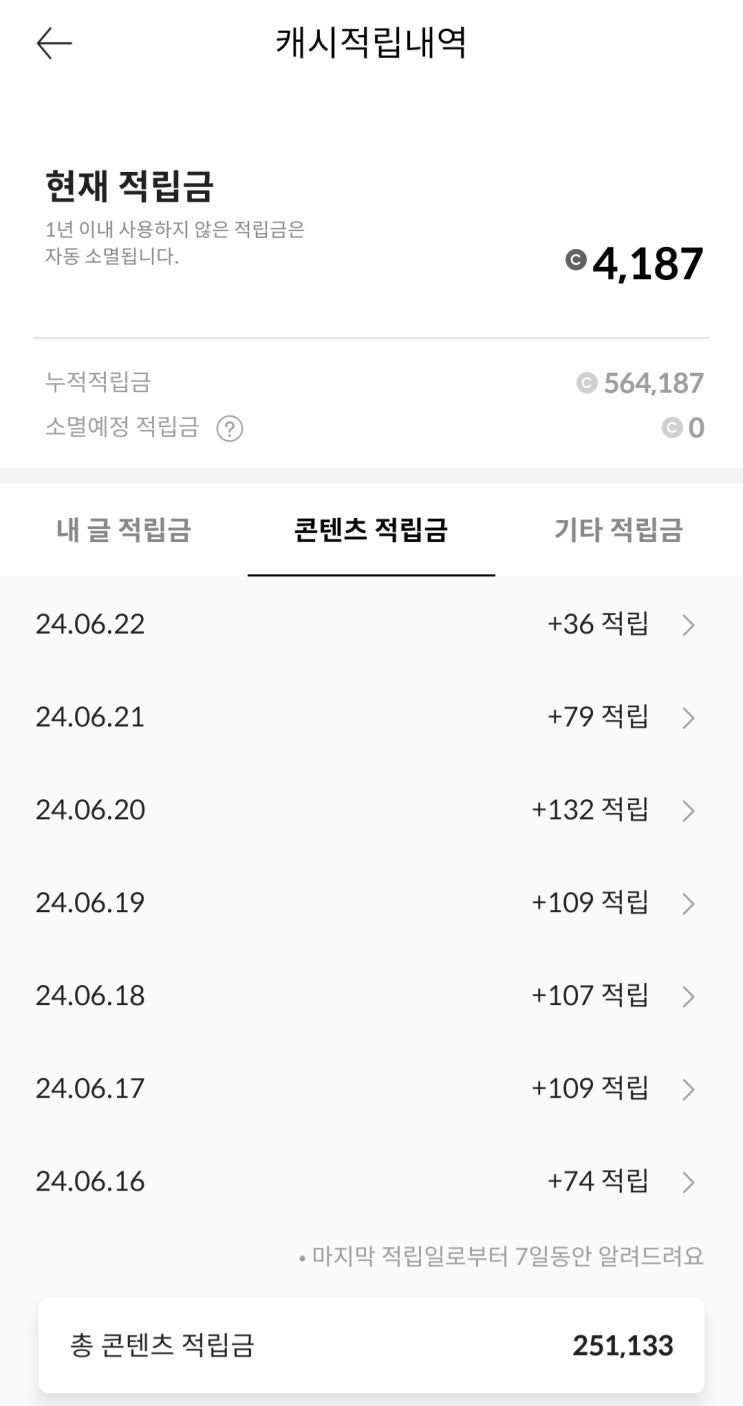The image size is (743, 1406).
Task: Tap the 총 콘텐츠 적립금 summary card
Action: (371, 1345)
